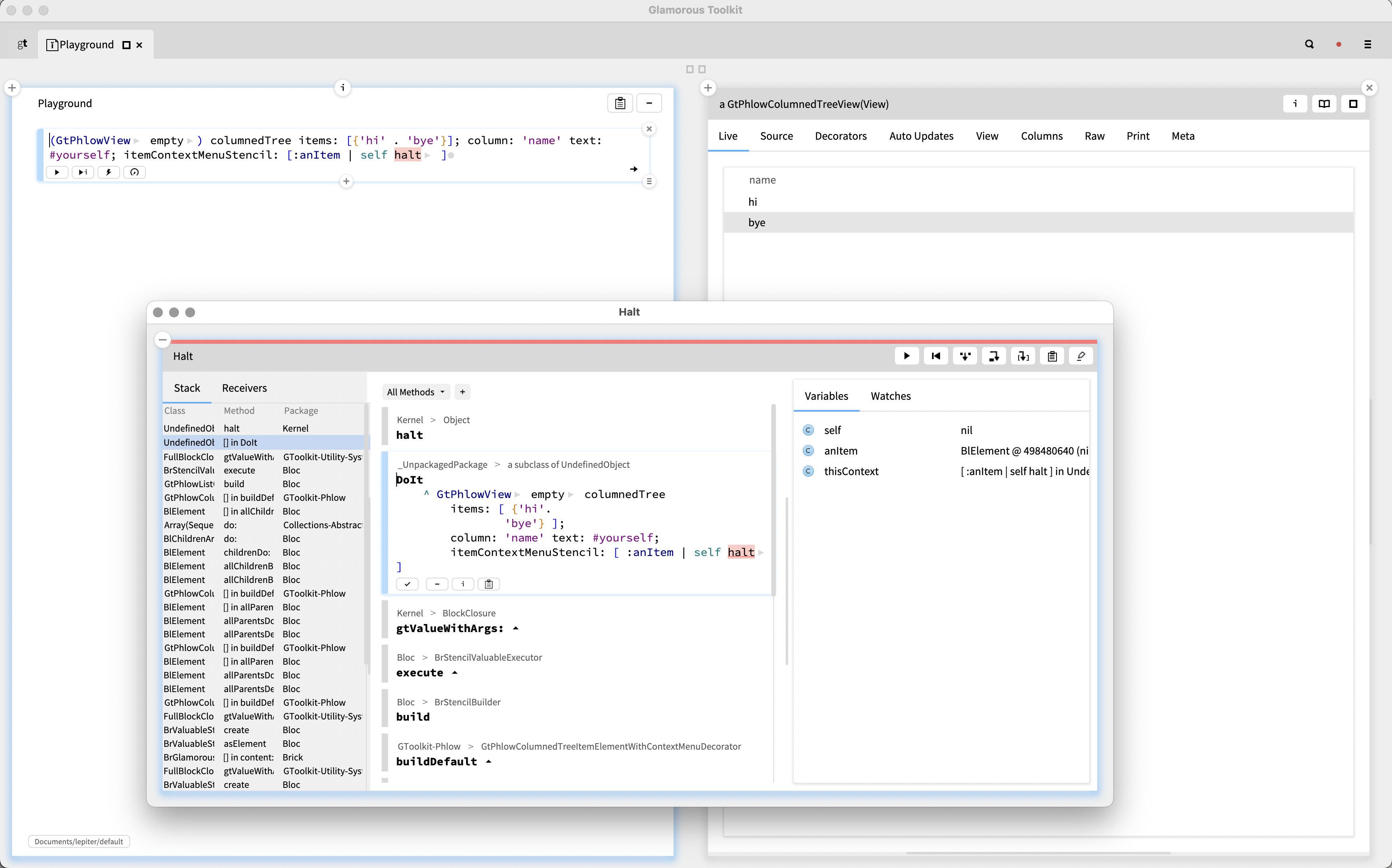
Task: Click the debugger pencil edit icon
Action: [1081, 356]
